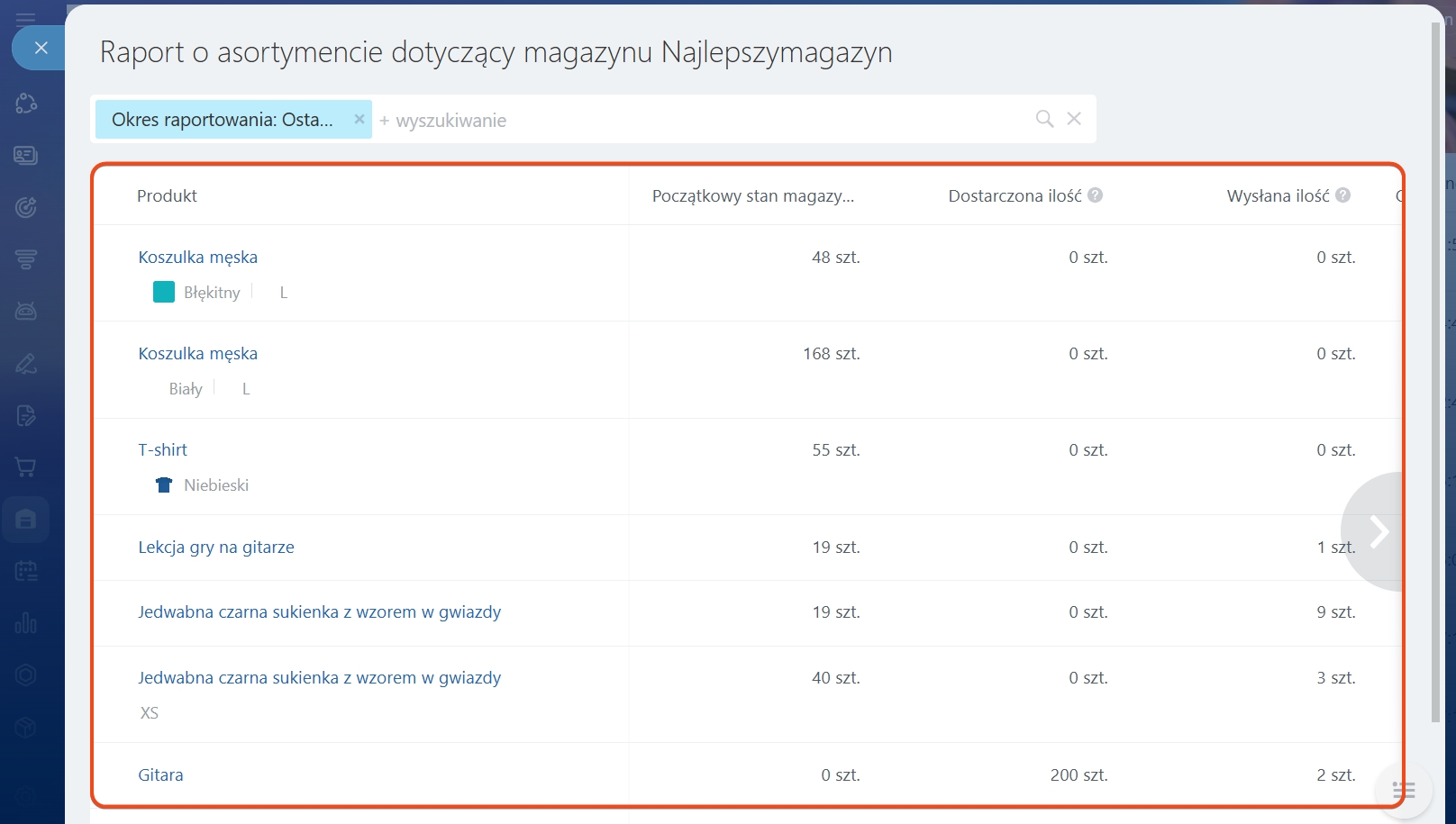Open the shopping cart sidebar icon
The image size is (1456, 824).
coord(26,466)
